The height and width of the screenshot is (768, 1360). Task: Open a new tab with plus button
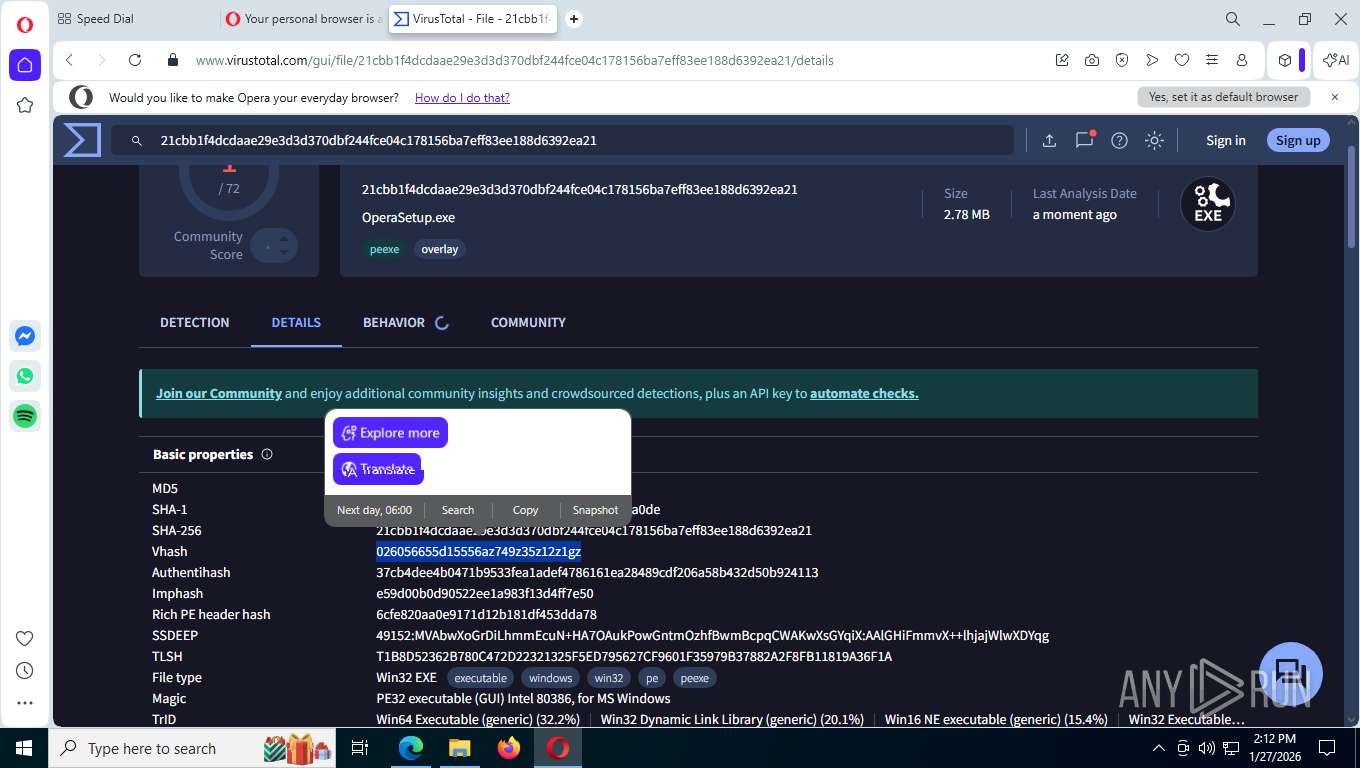574,19
